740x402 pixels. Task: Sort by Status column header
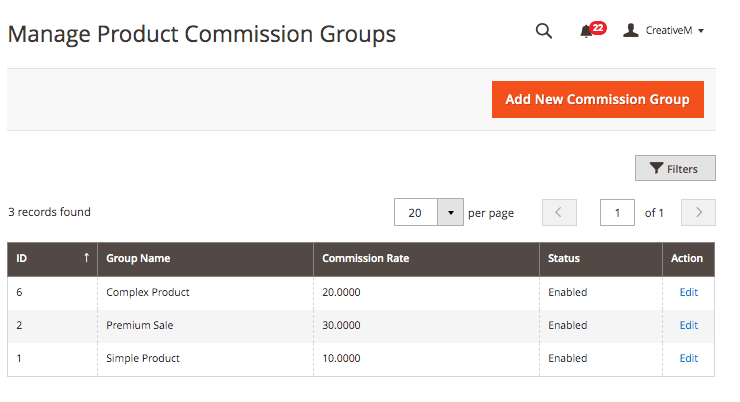[x=564, y=258]
